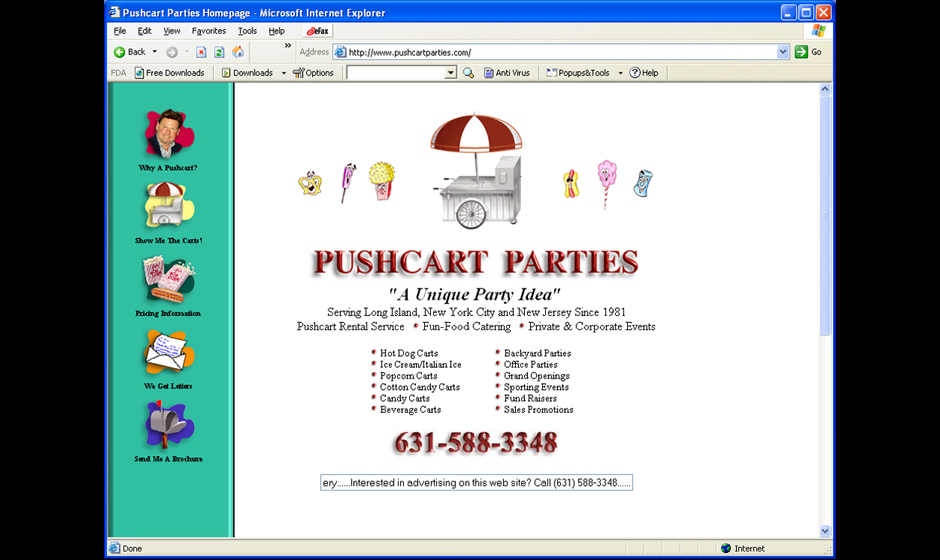
Task: Expand the address bar URL dropdown
Action: click(x=783, y=52)
